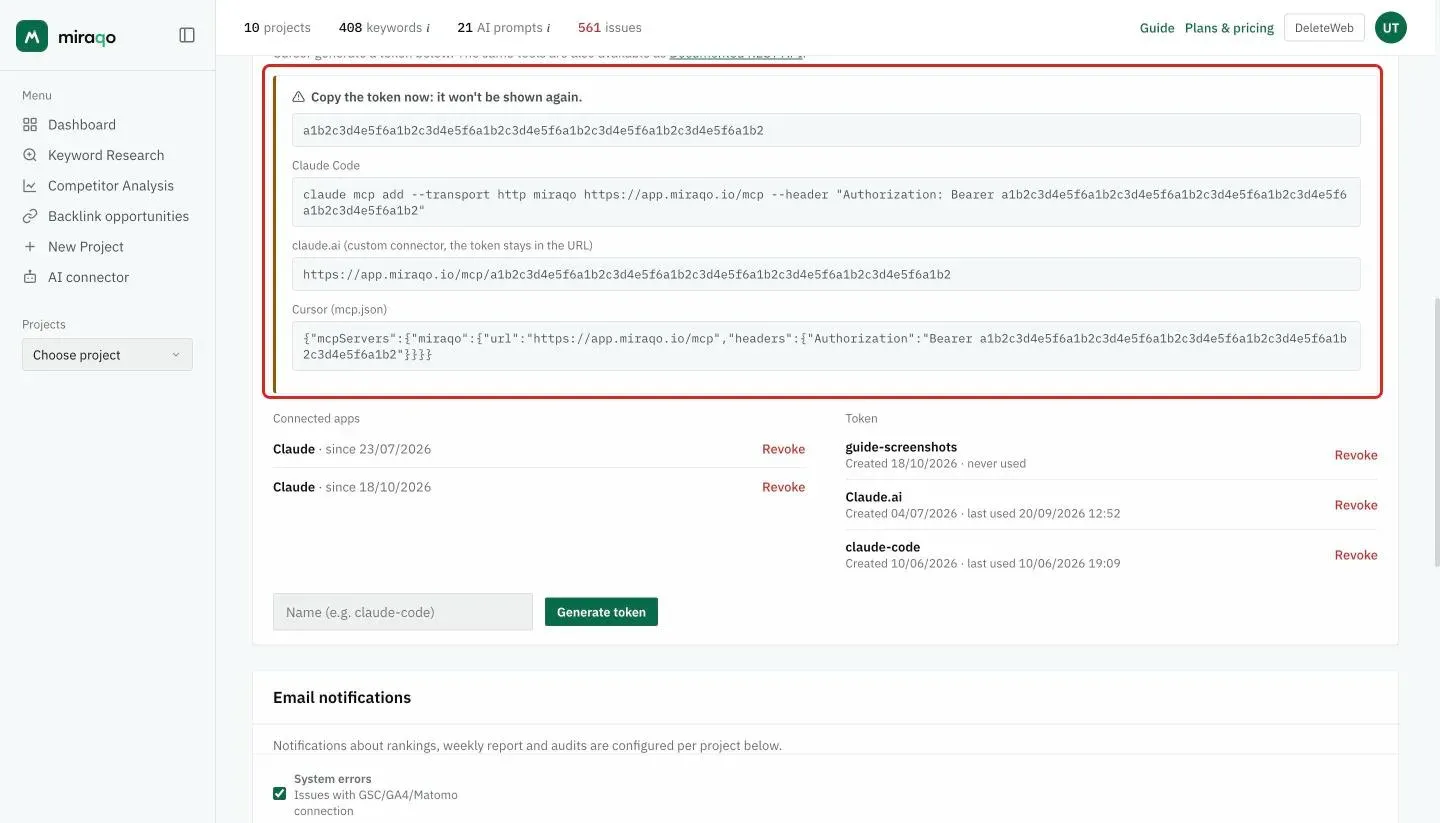Viewport: 1440px width, 823px height.
Task: Revoke the Claude.ai token
Action: tap(1356, 505)
